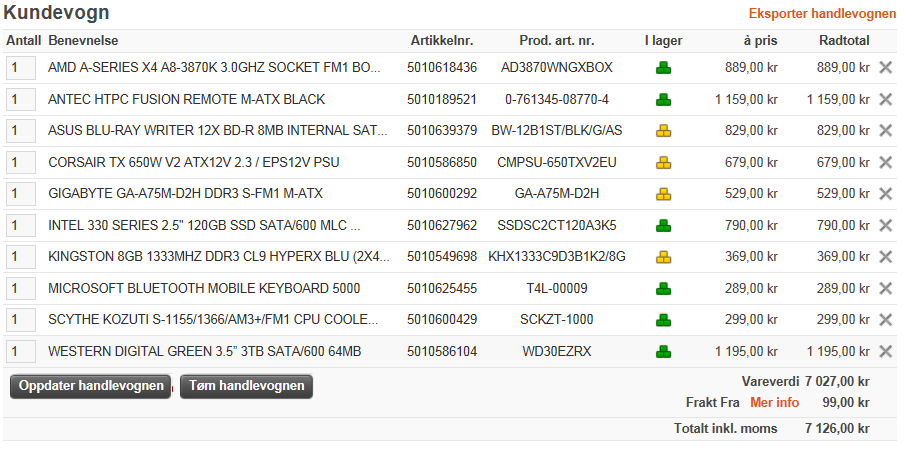Delete the Kingston 8GB HyperX row

coord(885,257)
